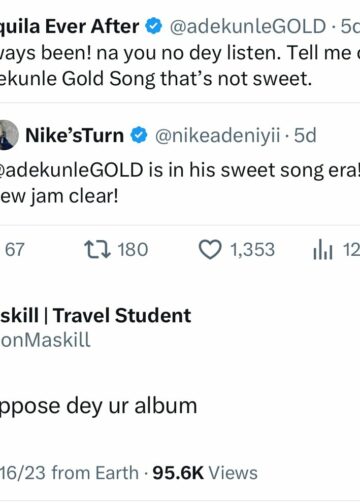Open the view analytics bar-chart icon
This screenshot has width=360, height=504.
[x=323, y=250]
